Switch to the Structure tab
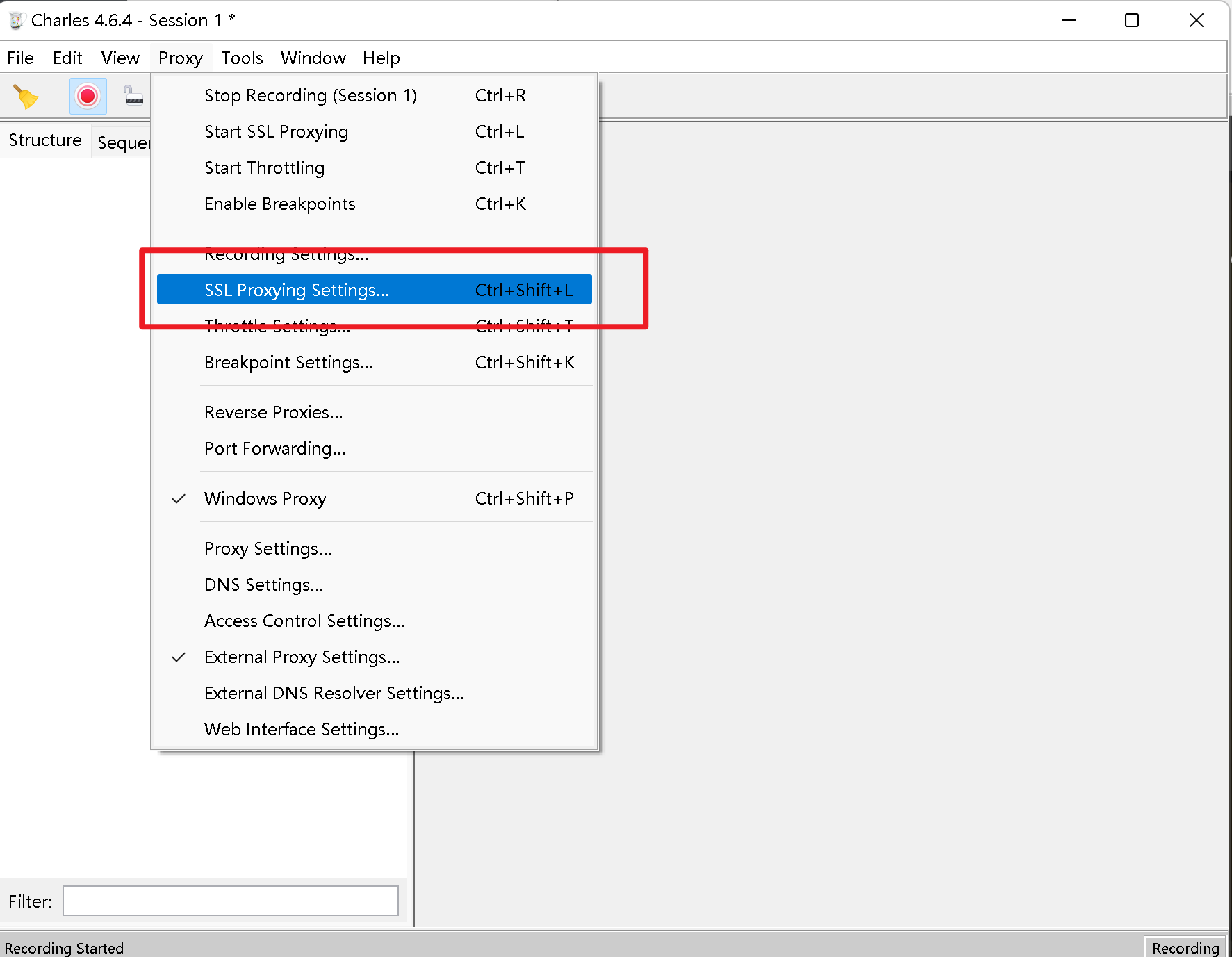 coord(45,140)
